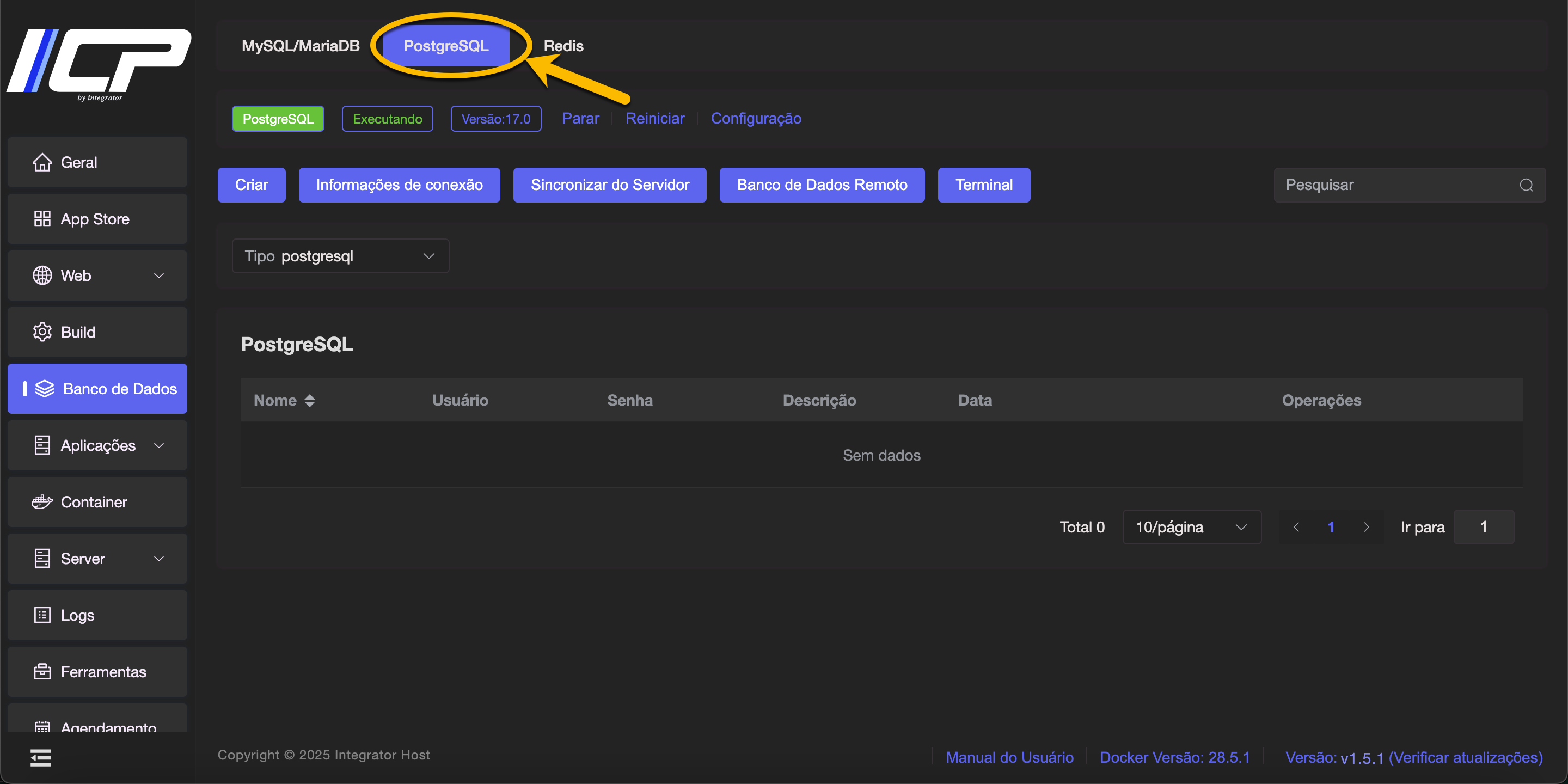Go to next pagination page arrow
1568x784 pixels.
click(1366, 526)
